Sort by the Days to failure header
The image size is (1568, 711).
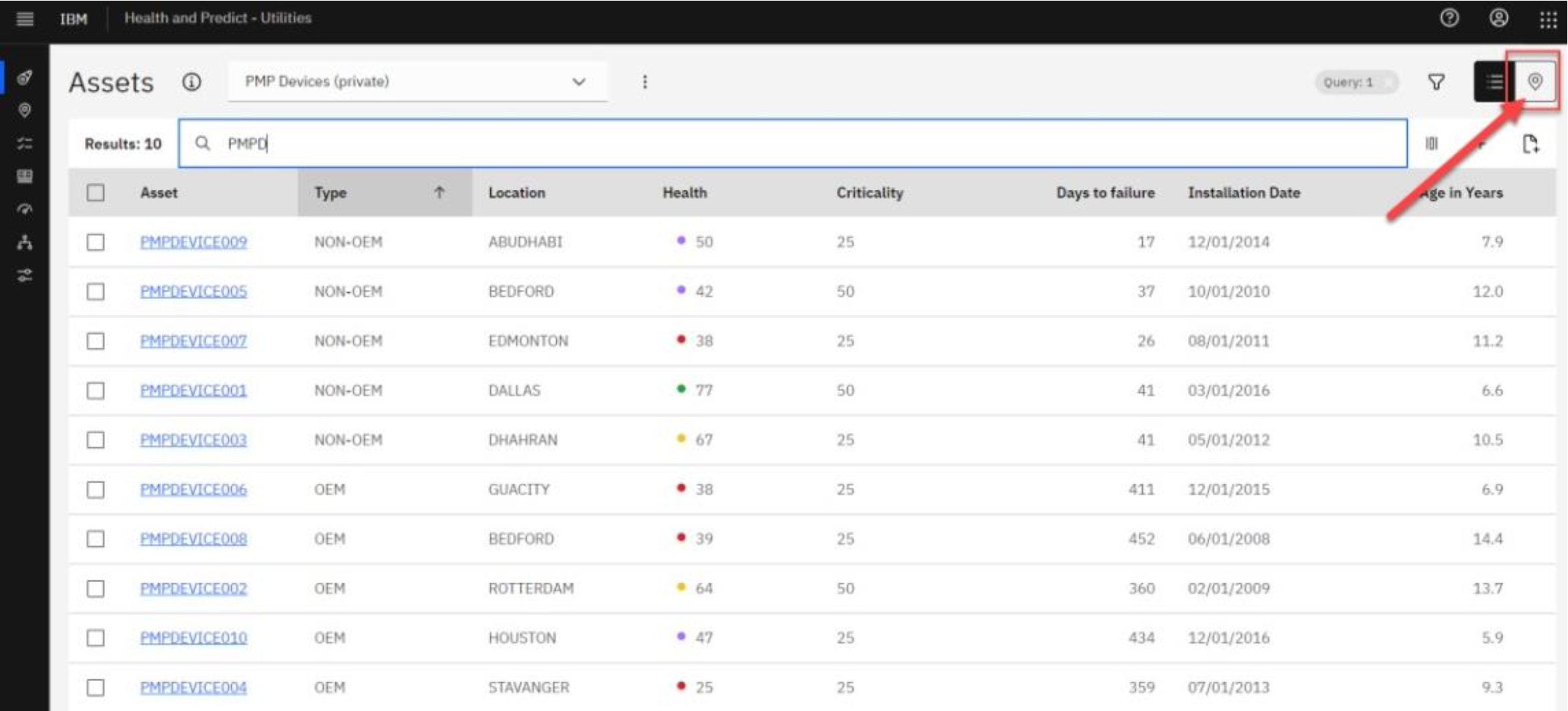[x=1105, y=192]
